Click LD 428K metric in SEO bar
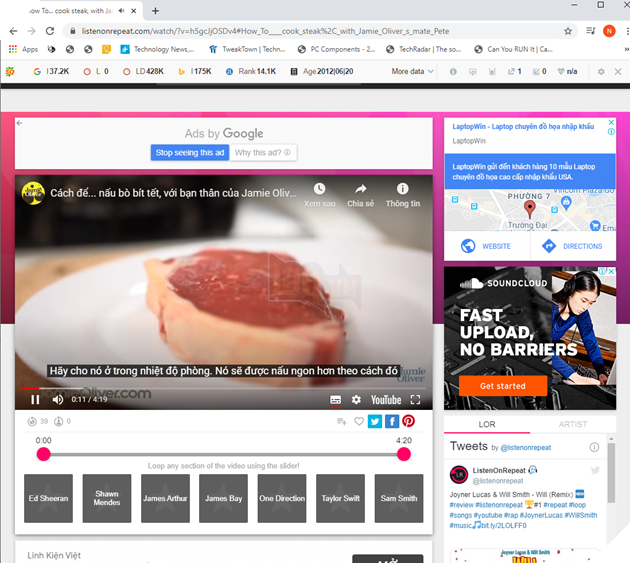630x563 pixels. pyautogui.click(x=143, y=72)
